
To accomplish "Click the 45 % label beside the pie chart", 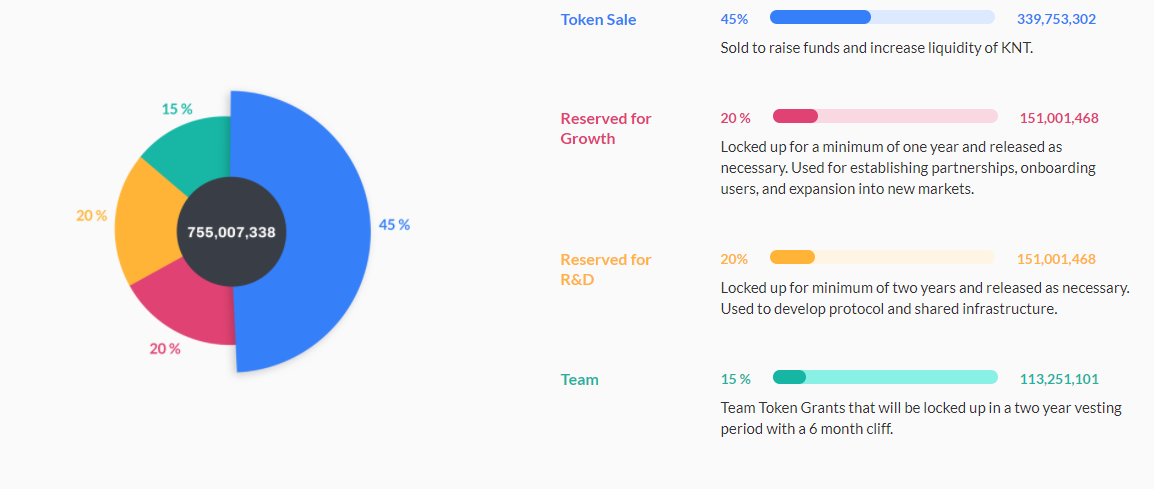I will click(x=394, y=225).
